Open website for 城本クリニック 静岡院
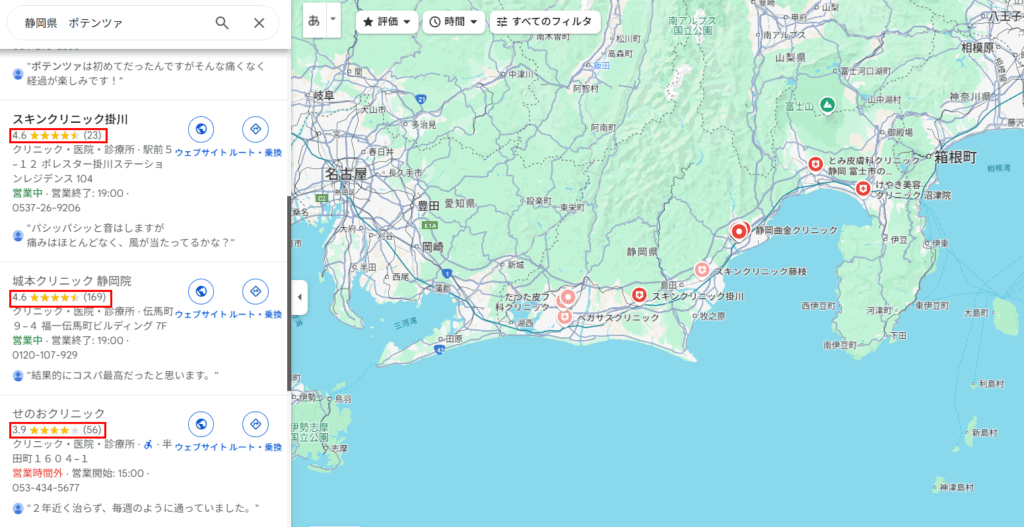Viewport: 1024px width, 527px height. coord(201,291)
